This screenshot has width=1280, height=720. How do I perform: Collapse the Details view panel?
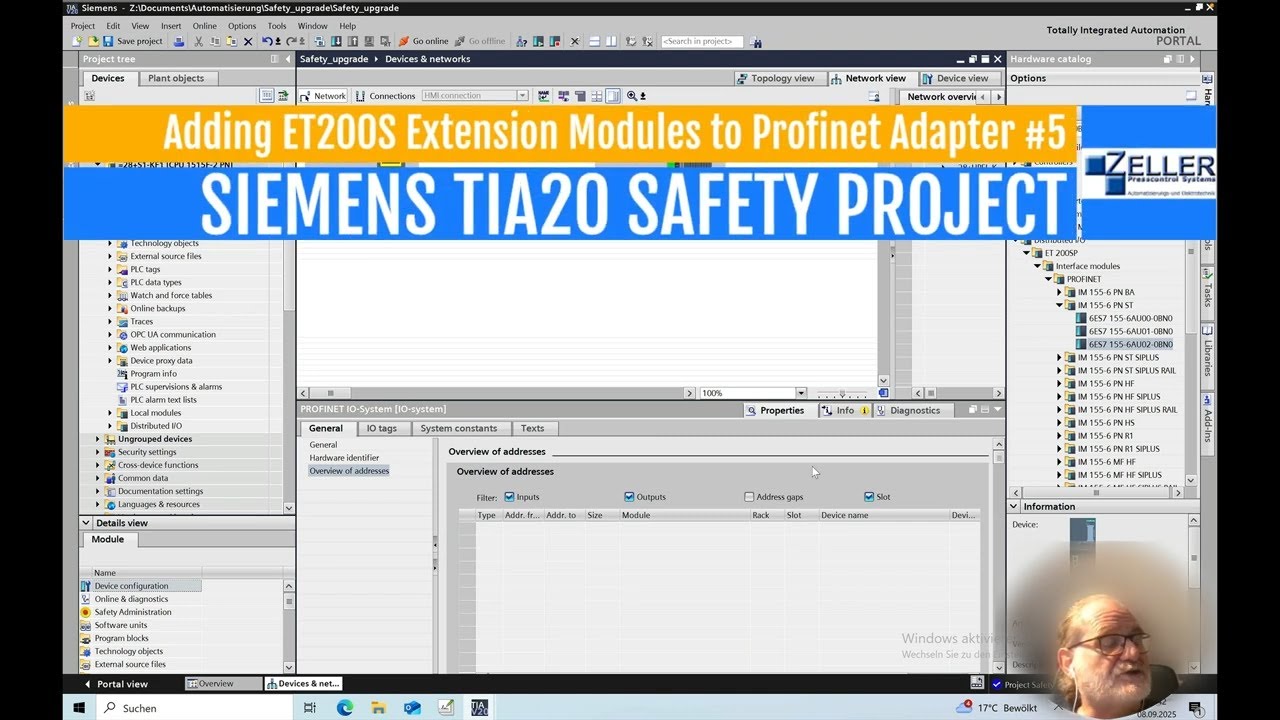(86, 522)
